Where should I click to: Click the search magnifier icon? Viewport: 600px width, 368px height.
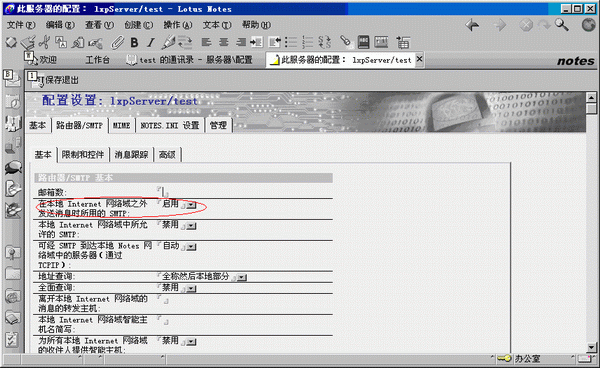[x=561, y=25]
